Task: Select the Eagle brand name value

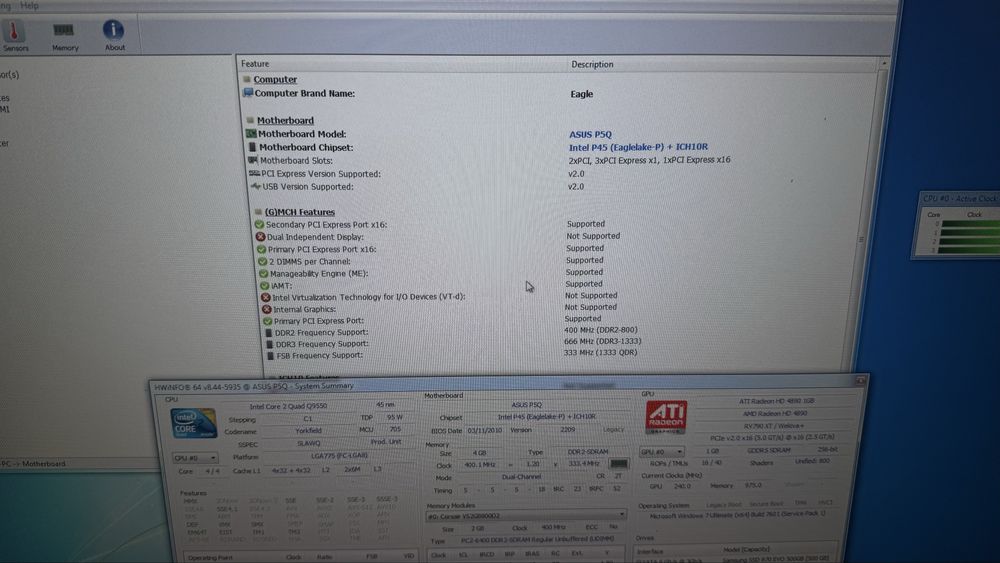Action: [582, 94]
